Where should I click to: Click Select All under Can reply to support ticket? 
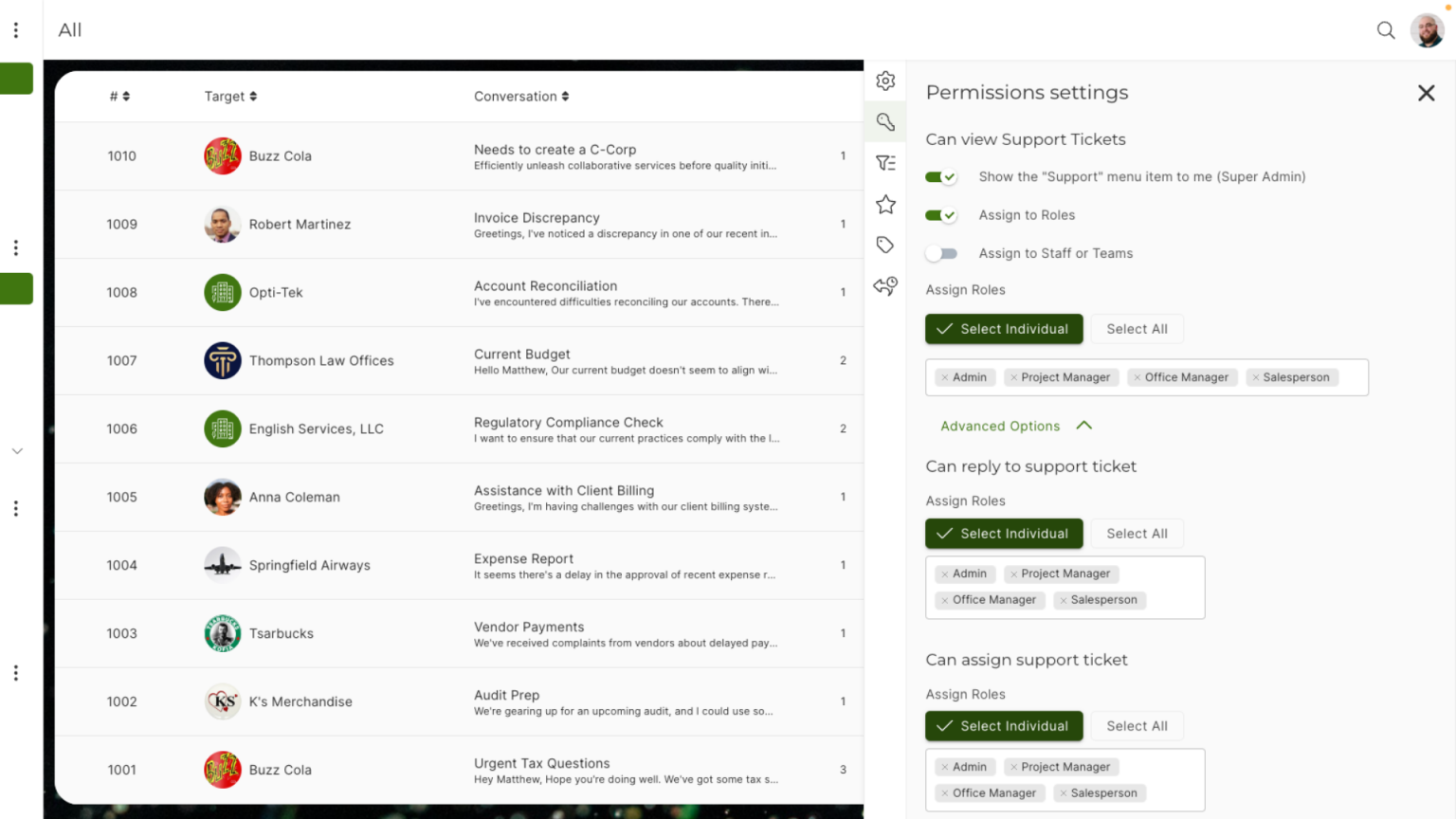pos(1137,533)
